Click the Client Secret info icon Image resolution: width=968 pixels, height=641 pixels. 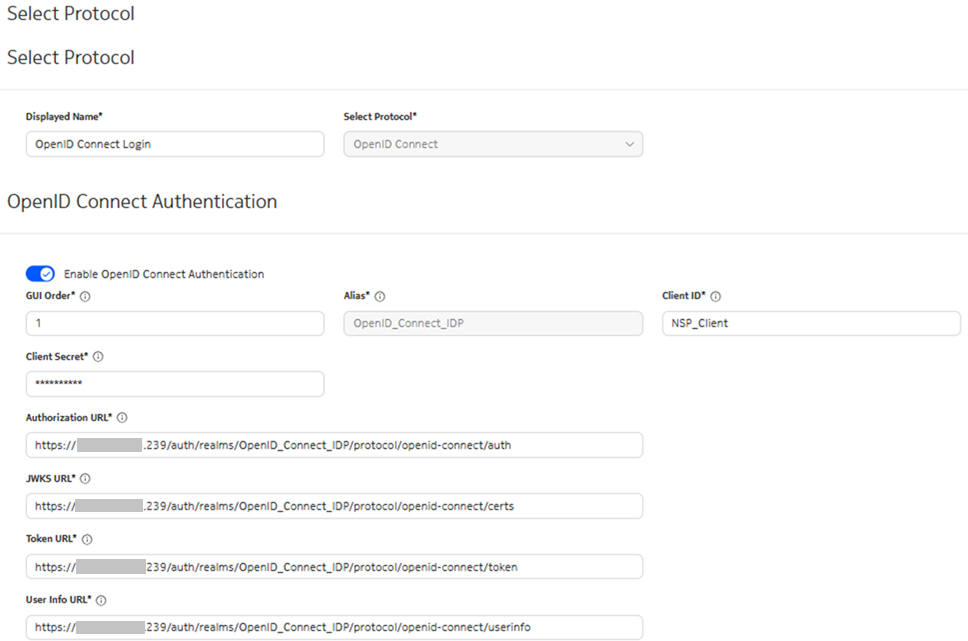tap(98, 357)
